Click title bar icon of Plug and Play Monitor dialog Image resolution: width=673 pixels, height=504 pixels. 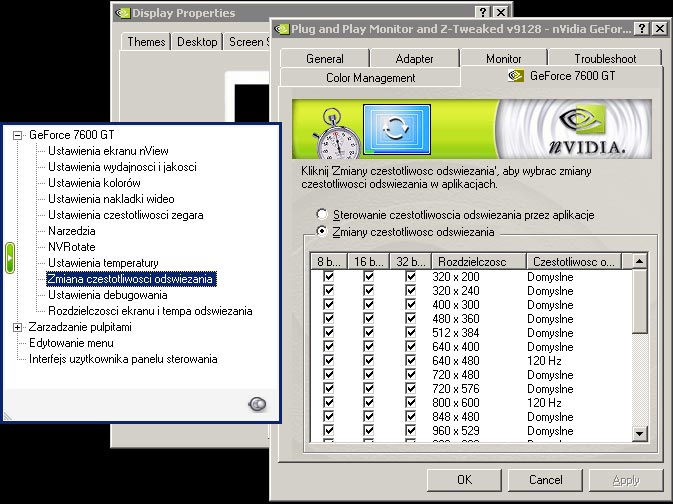[x=282, y=29]
